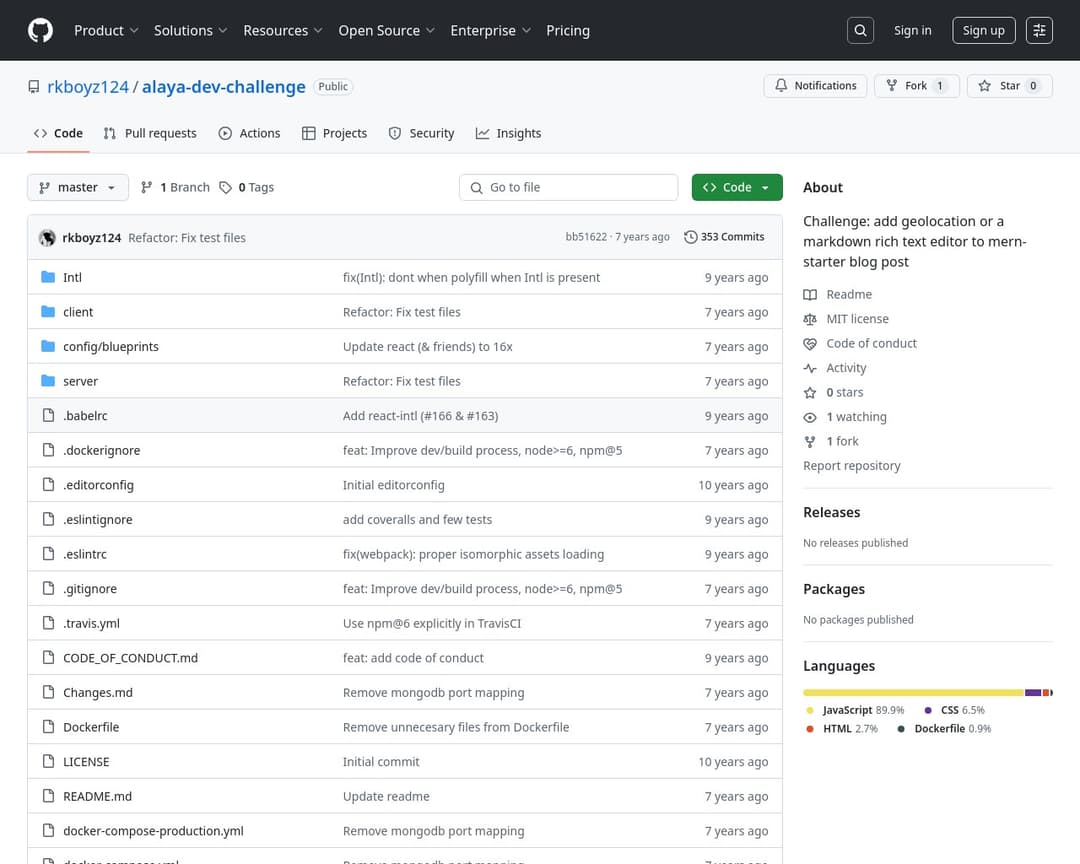
Task: Click the Readme book icon in About
Action: (x=810, y=295)
